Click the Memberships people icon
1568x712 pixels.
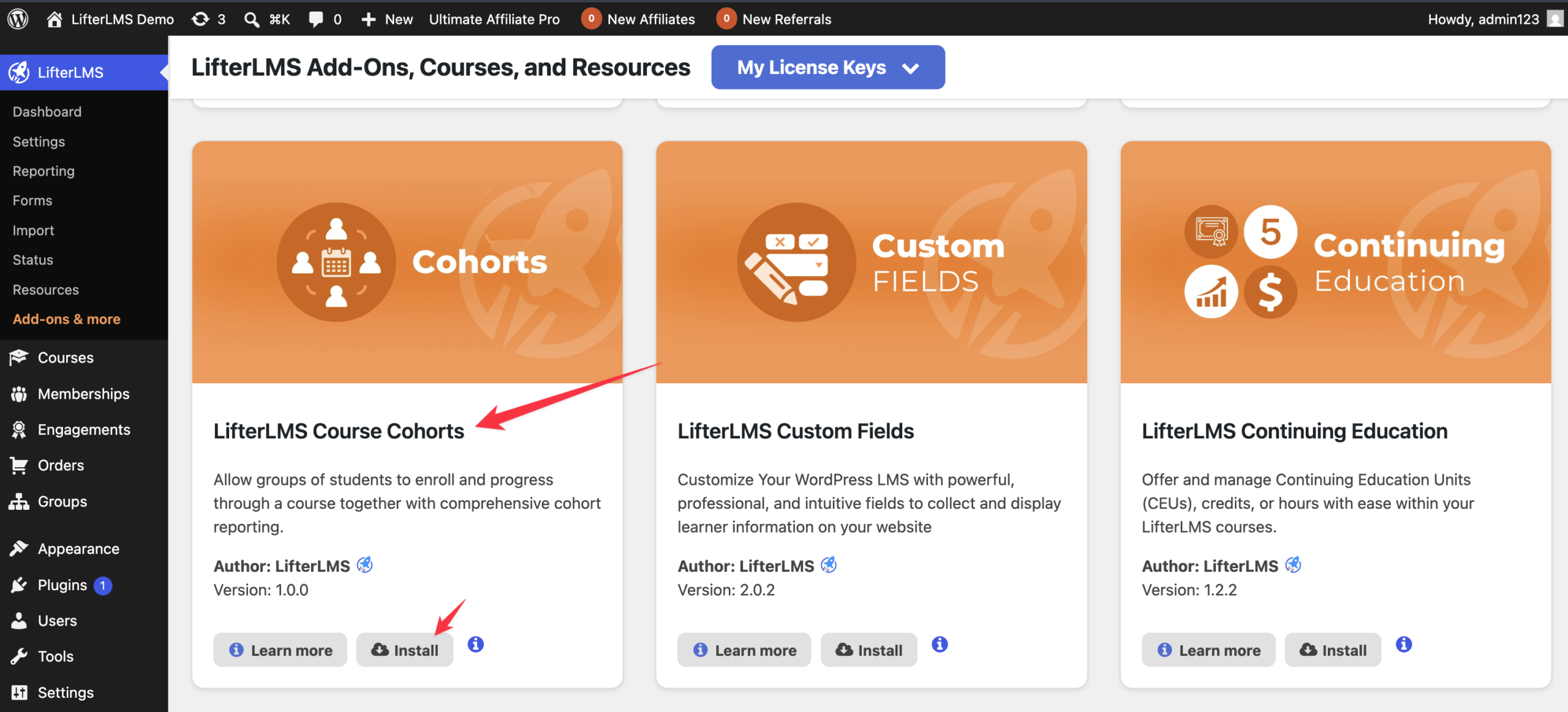coord(19,394)
